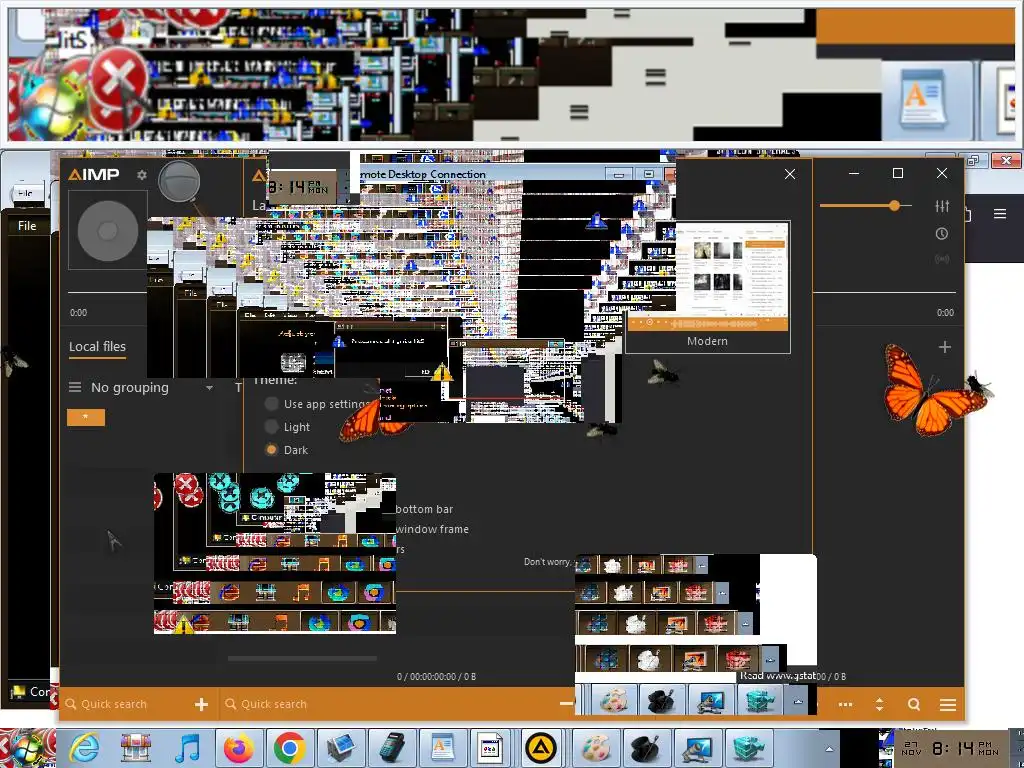Select the Modern skin thumbnail
Screen dimensions: 1024x768
click(x=707, y=287)
